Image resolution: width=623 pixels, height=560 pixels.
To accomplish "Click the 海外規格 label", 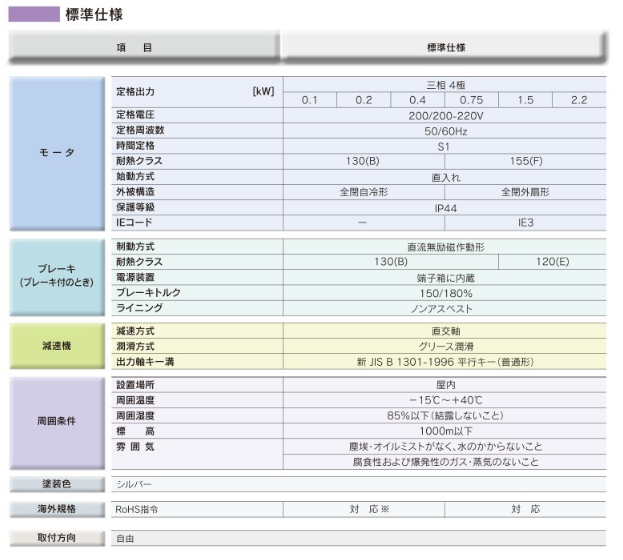I will pyautogui.click(x=56, y=510).
